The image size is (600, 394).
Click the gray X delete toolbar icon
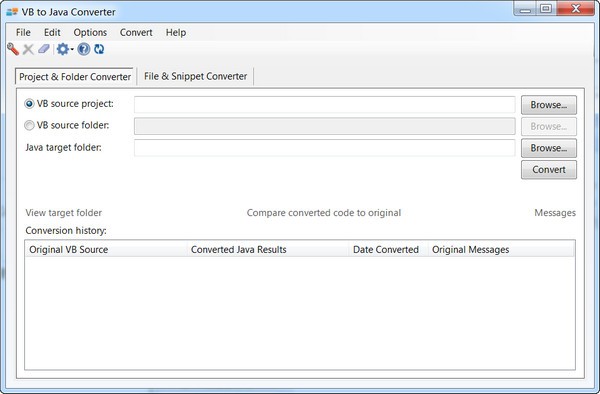[x=28, y=49]
